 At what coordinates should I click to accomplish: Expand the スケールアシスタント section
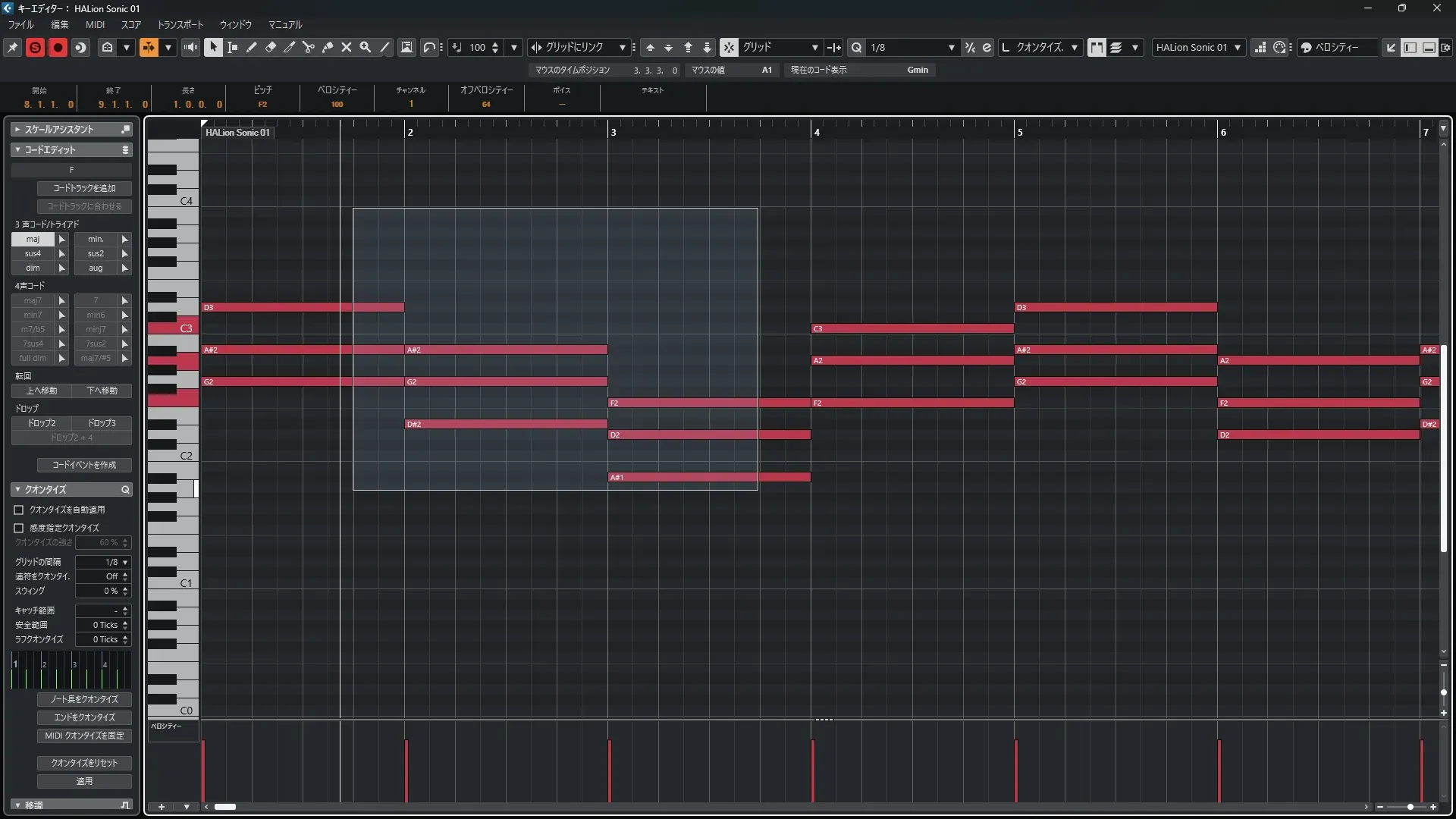pos(17,130)
